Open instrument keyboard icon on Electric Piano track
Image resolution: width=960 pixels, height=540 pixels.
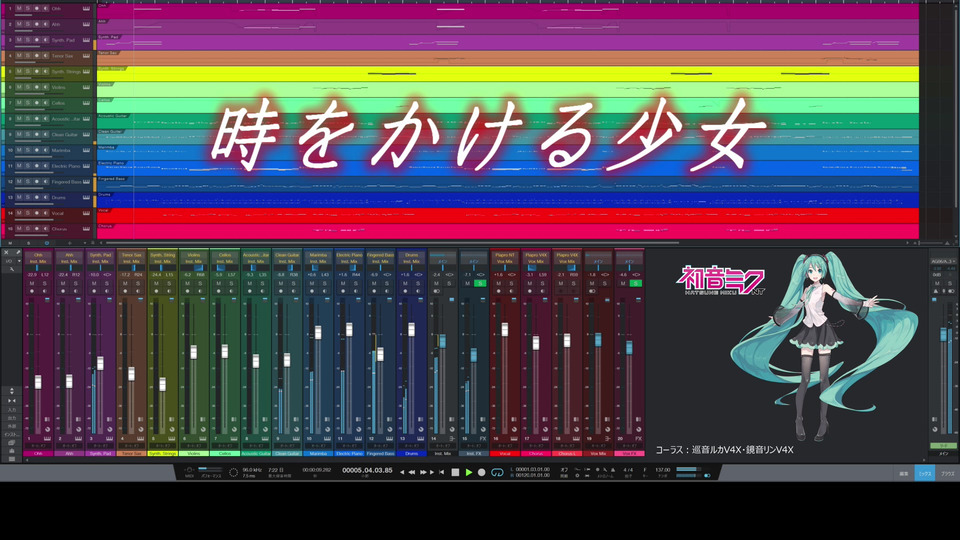86,166
